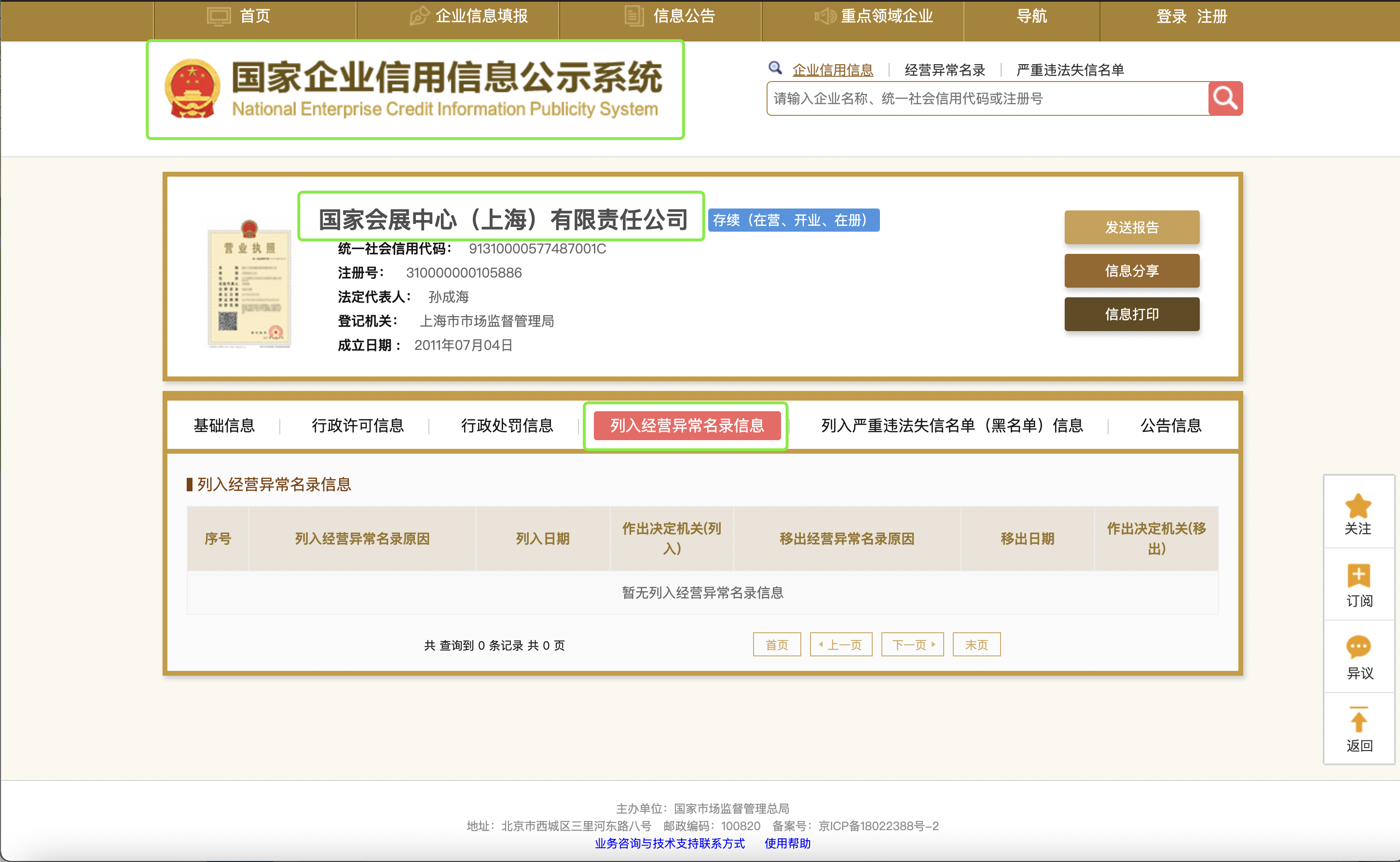Switch to the 行政许可信息 tab

[357, 425]
